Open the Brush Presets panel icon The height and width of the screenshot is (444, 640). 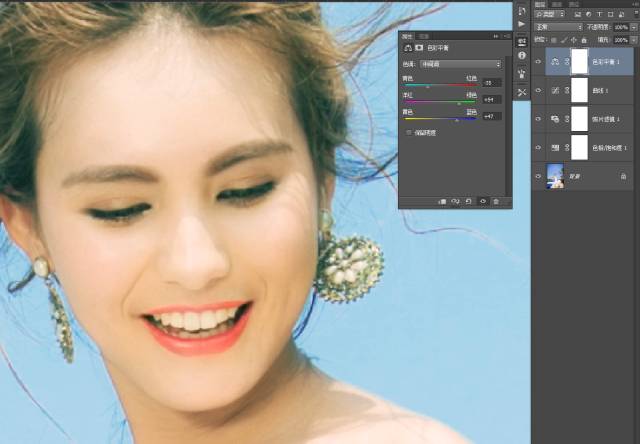point(522,74)
